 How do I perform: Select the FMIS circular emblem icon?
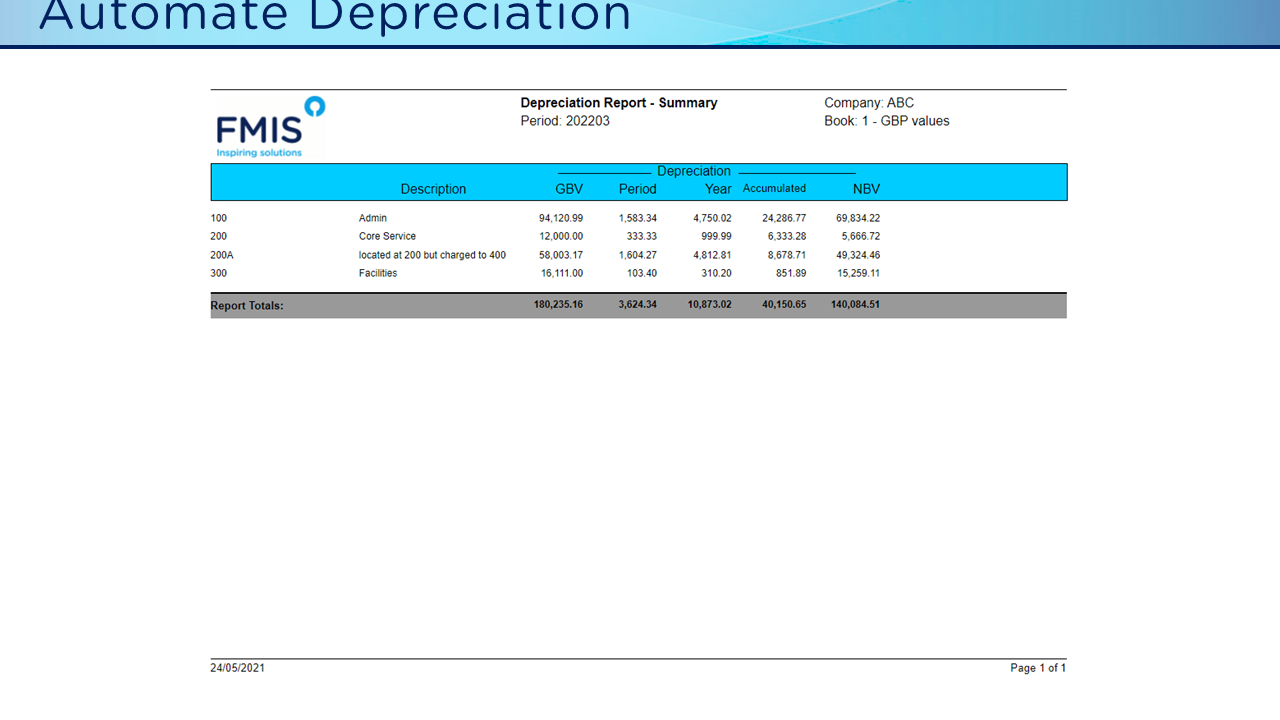click(311, 104)
